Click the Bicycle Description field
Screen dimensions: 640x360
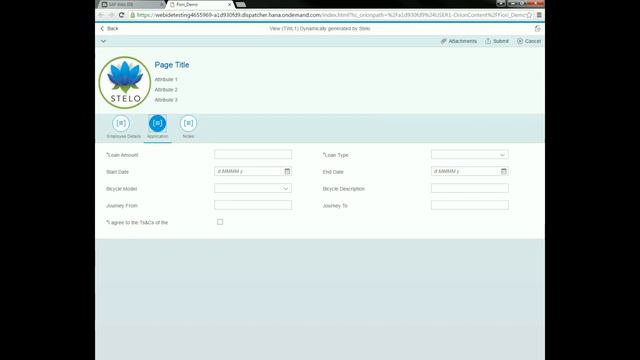470,188
